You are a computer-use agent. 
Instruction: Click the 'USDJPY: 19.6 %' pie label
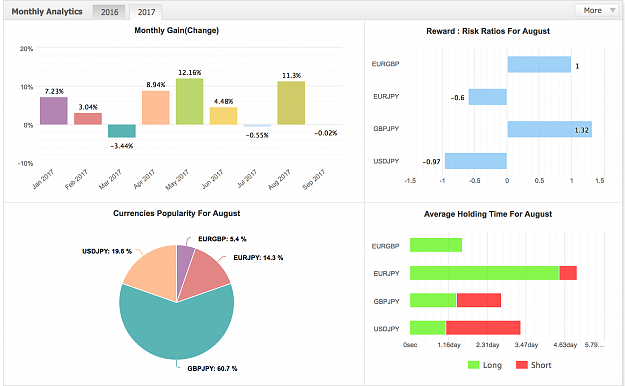coord(107,252)
